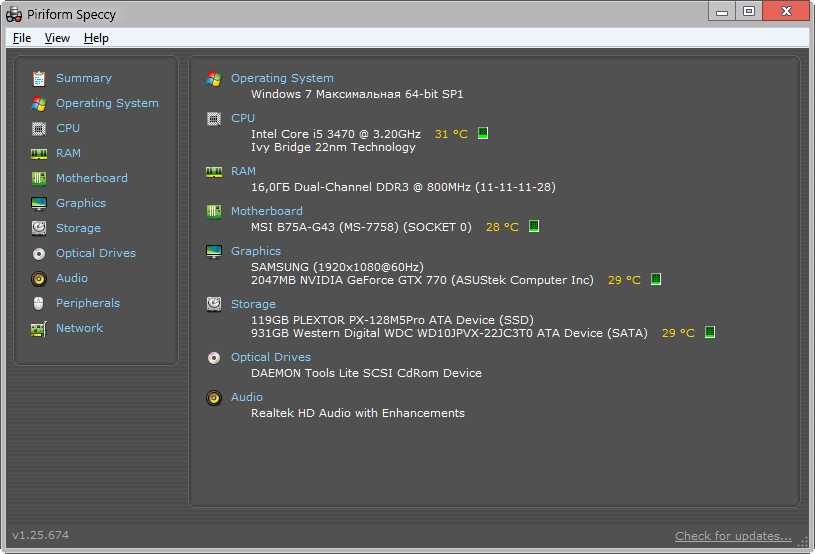
Task: Click the Summary clipboard icon in sidebar
Action: point(39,78)
